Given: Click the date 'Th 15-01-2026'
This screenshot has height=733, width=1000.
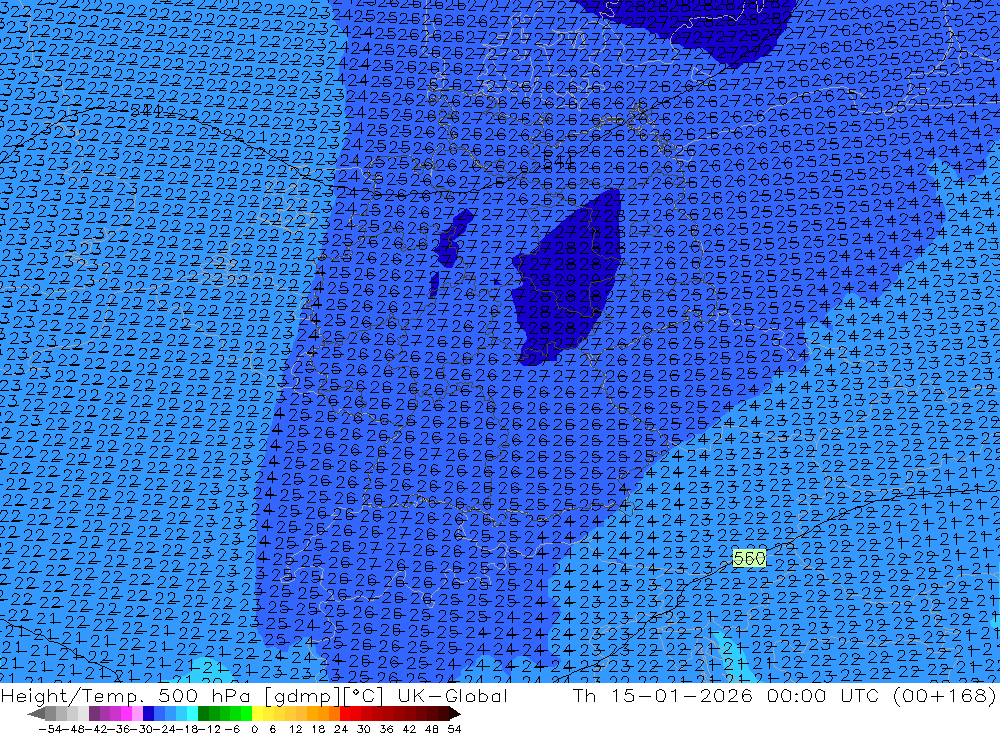Looking at the screenshot, I should pos(663,695).
